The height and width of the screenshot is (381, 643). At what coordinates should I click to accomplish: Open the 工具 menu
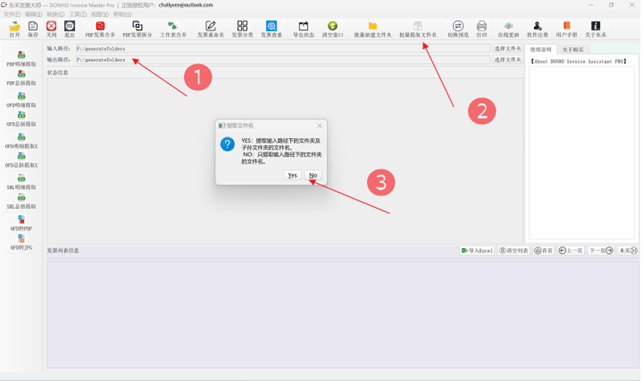78,14
